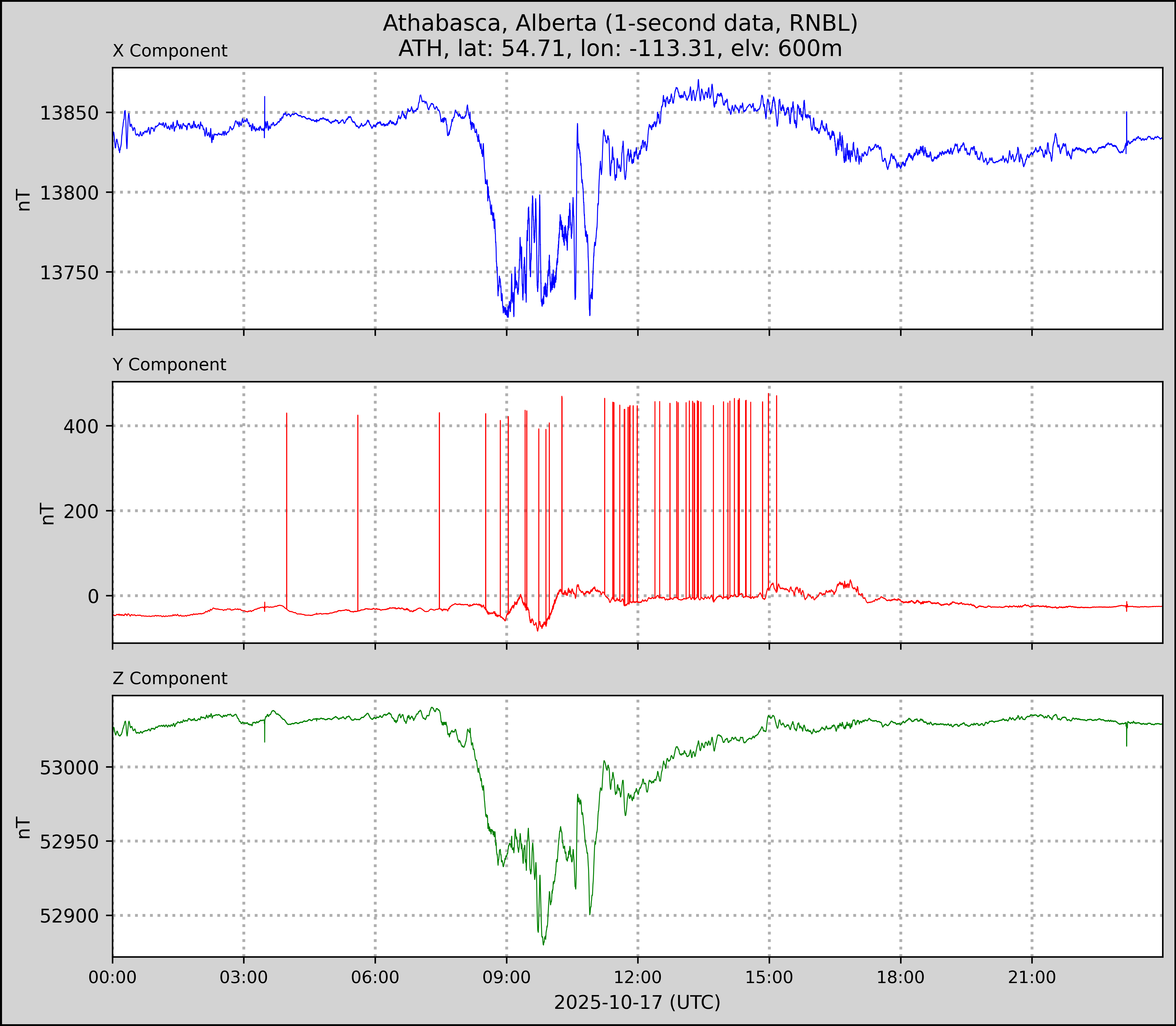Click the 15:00 time tick label

pos(769,977)
